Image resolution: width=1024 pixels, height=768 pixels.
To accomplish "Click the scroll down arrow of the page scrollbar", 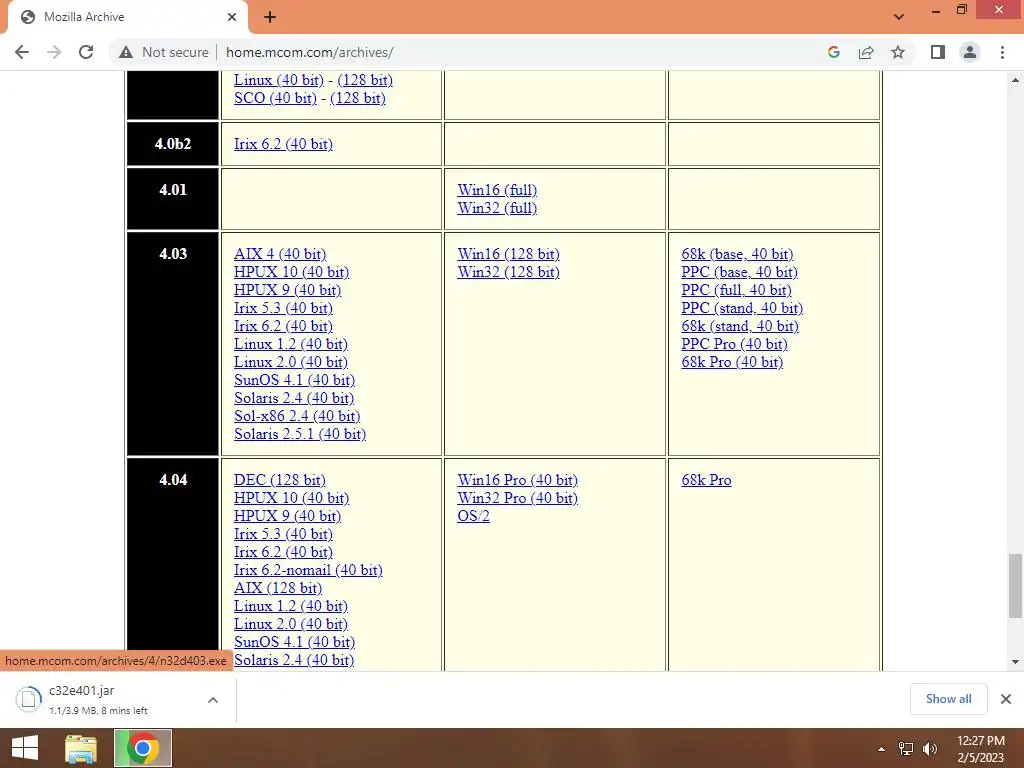I will (x=1015, y=662).
